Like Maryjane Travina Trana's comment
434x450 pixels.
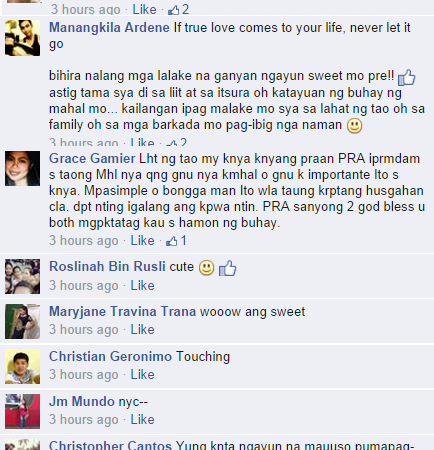[x=142, y=330]
